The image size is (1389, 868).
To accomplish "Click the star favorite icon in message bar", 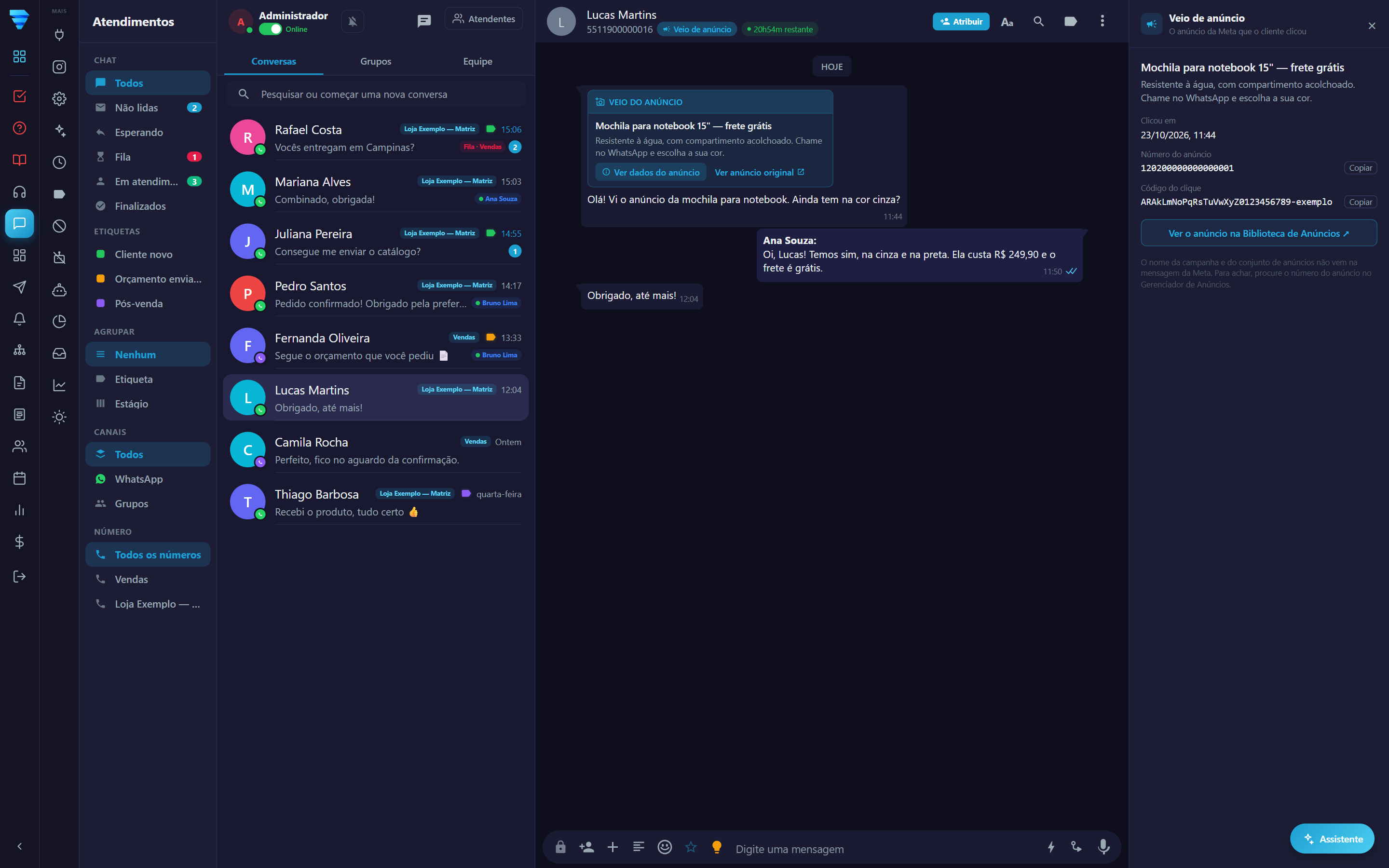I will point(691,847).
